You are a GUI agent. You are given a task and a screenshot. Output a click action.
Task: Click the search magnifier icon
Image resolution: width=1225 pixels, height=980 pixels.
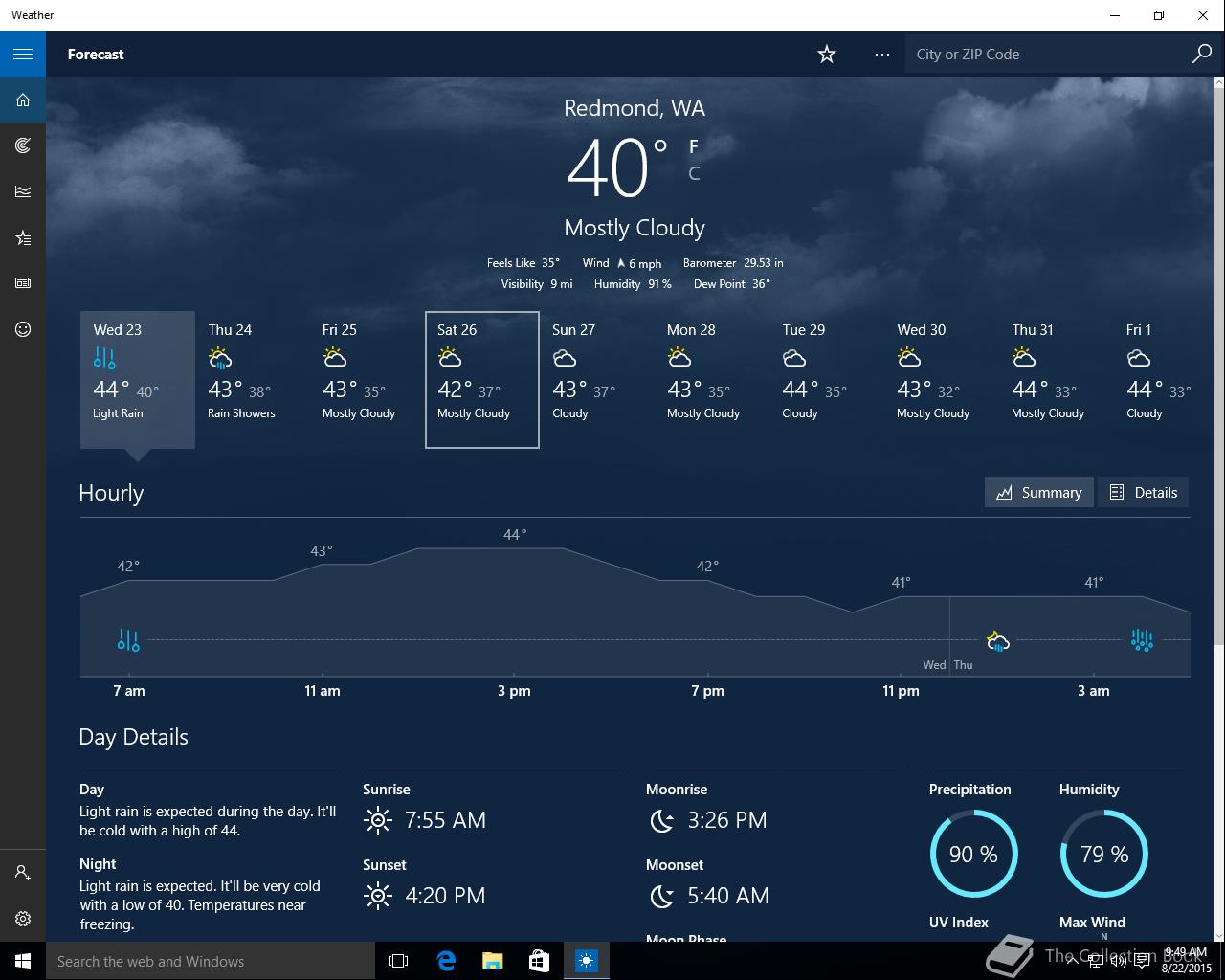click(x=1202, y=54)
